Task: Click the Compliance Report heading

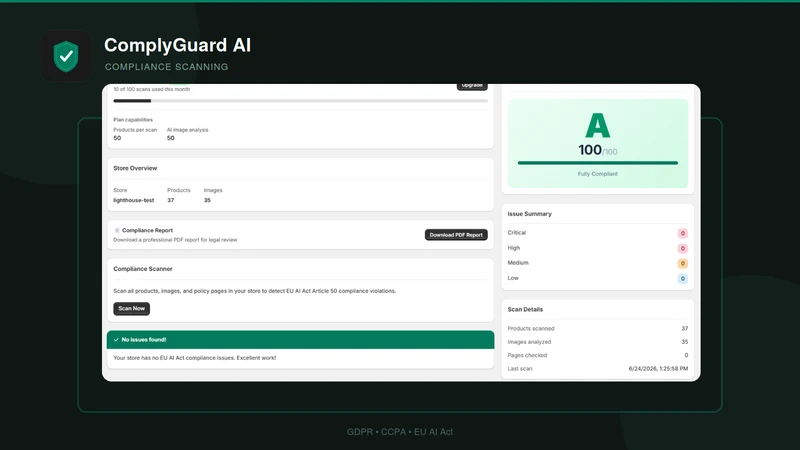Action: click(147, 230)
